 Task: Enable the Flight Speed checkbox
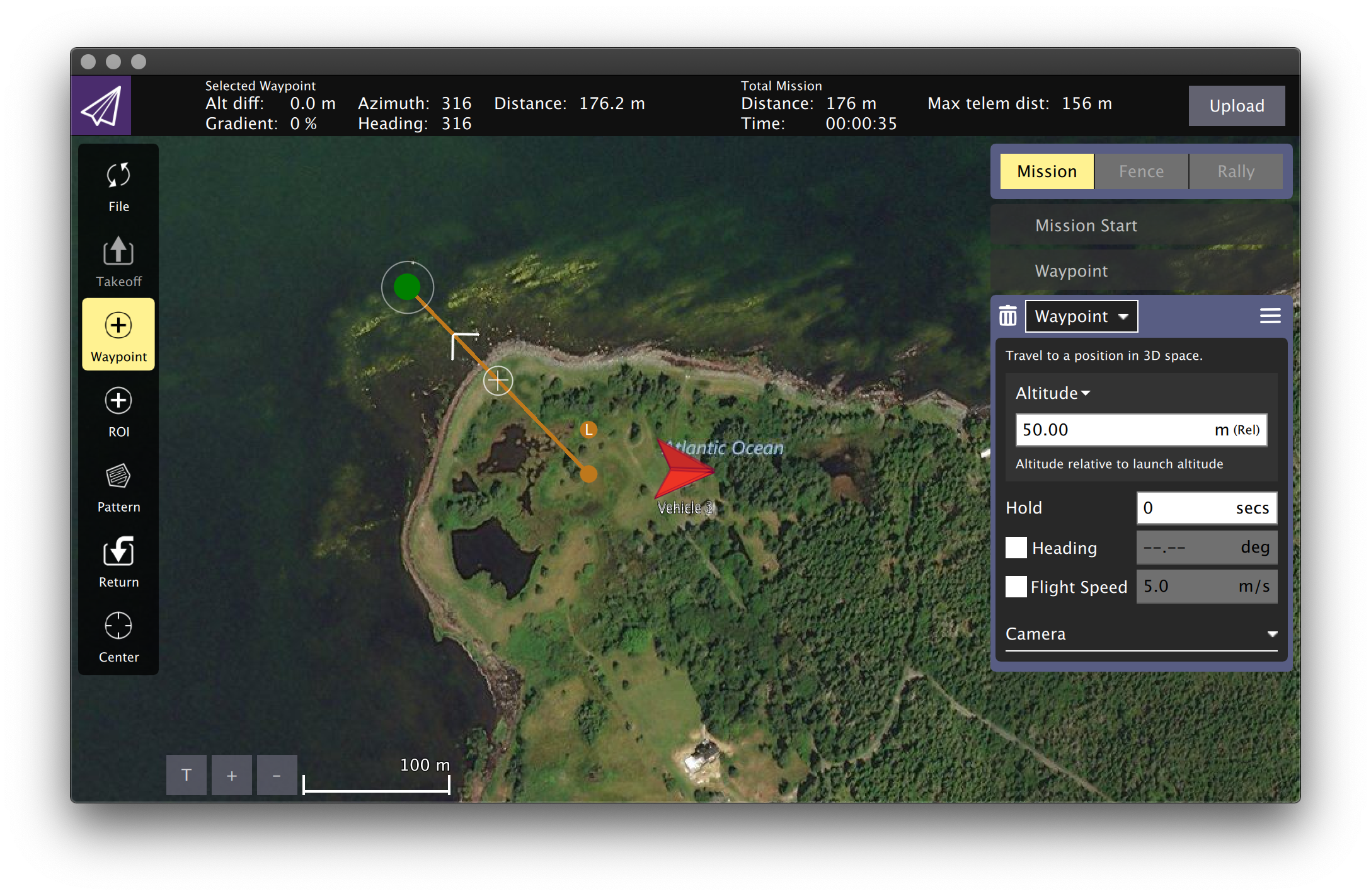coord(1016,587)
